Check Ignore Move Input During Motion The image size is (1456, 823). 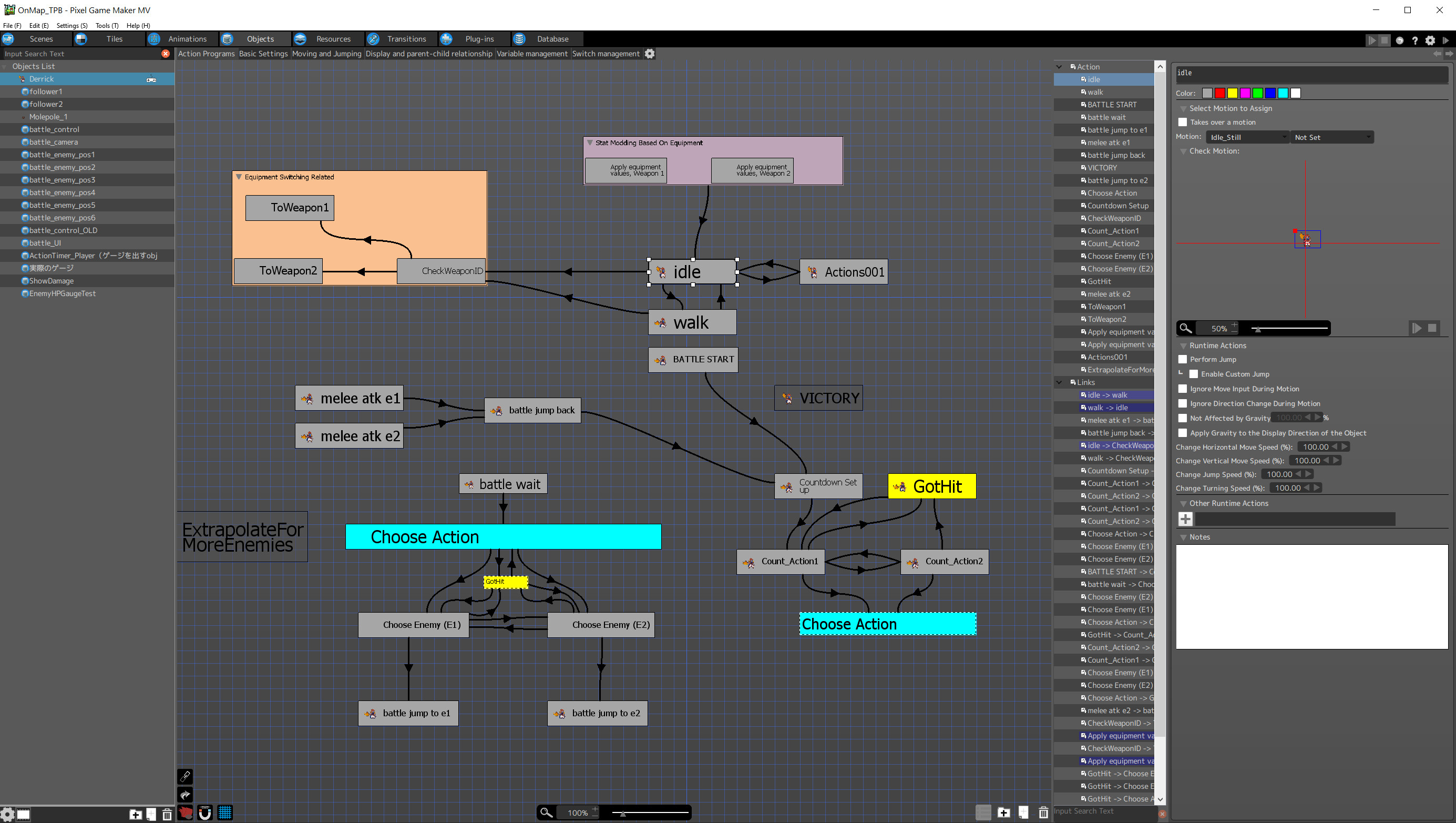tap(1183, 389)
